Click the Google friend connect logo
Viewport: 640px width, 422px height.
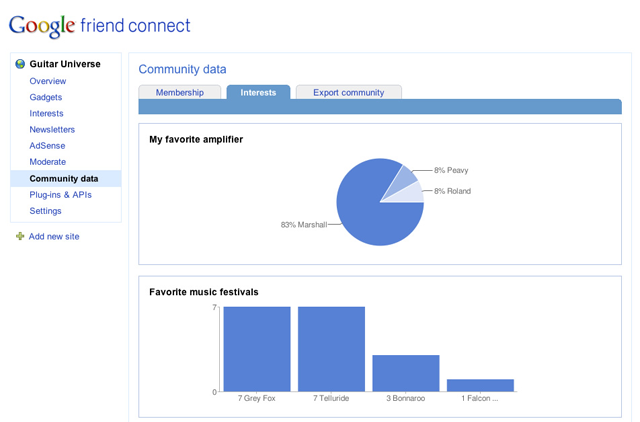click(100, 26)
